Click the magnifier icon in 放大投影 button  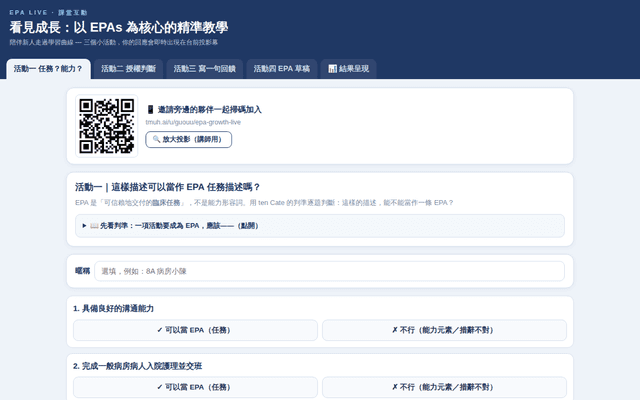(156, 139)
